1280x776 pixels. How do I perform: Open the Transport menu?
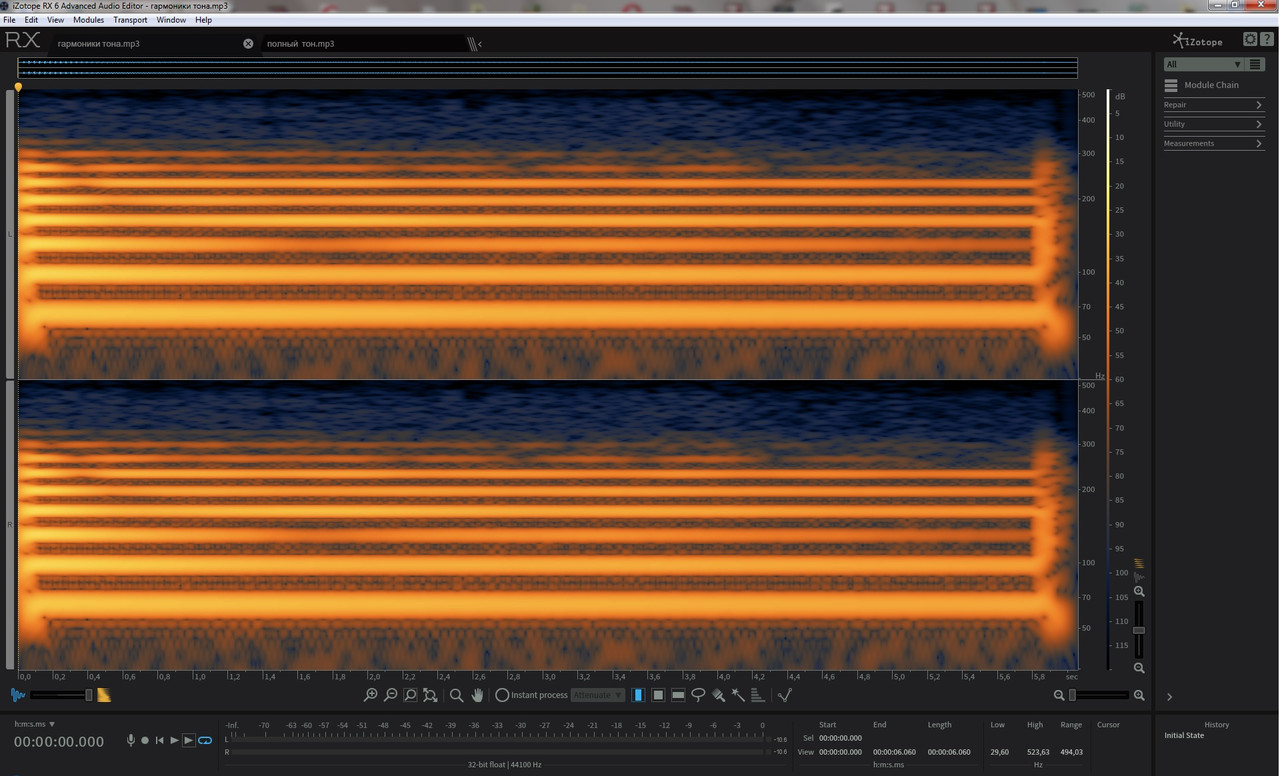[x=130, y=20]
